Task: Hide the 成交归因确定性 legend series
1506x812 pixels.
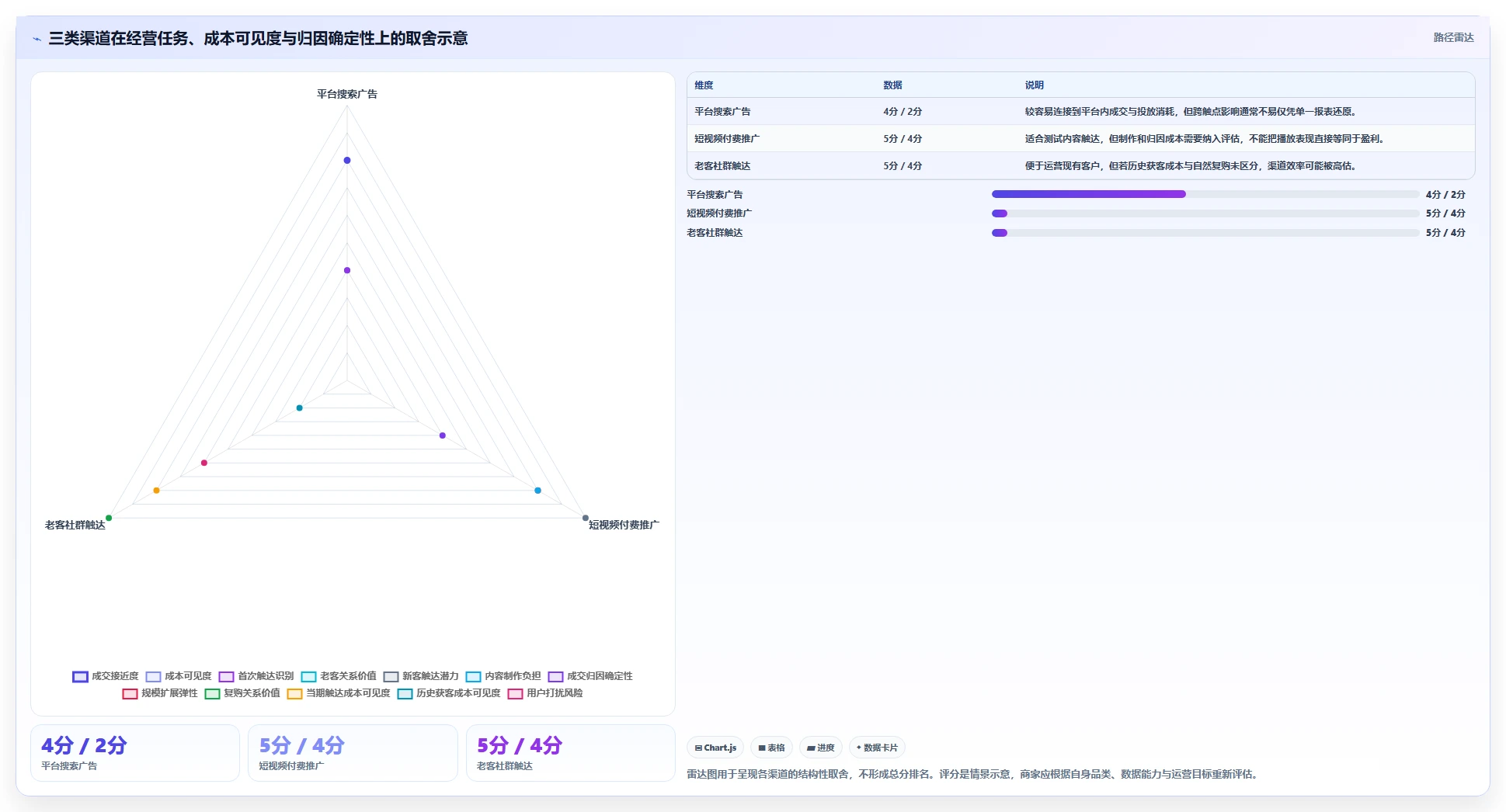Action: 590,676
